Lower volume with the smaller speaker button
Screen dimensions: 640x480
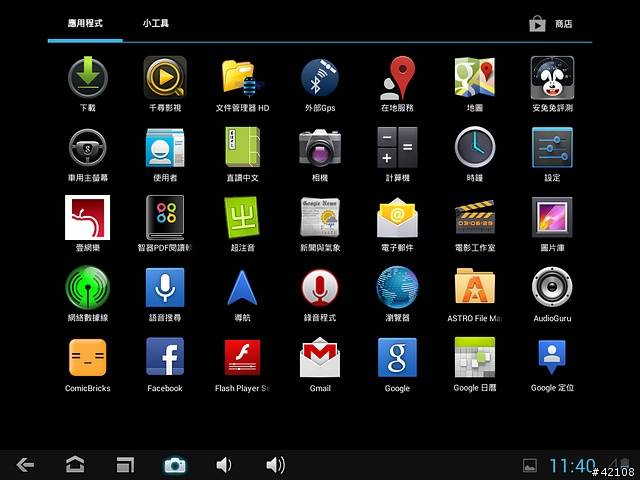point(224,465)
